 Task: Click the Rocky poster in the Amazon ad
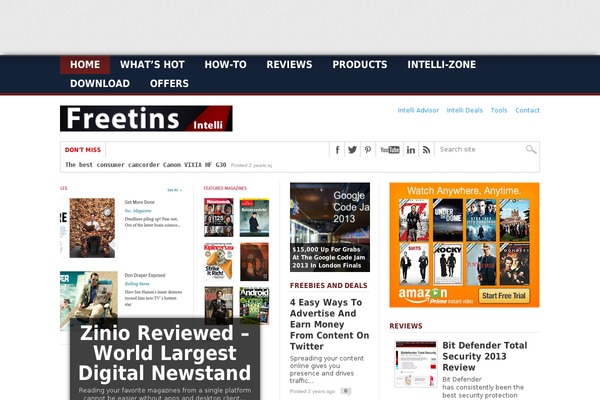coord(448,264)
